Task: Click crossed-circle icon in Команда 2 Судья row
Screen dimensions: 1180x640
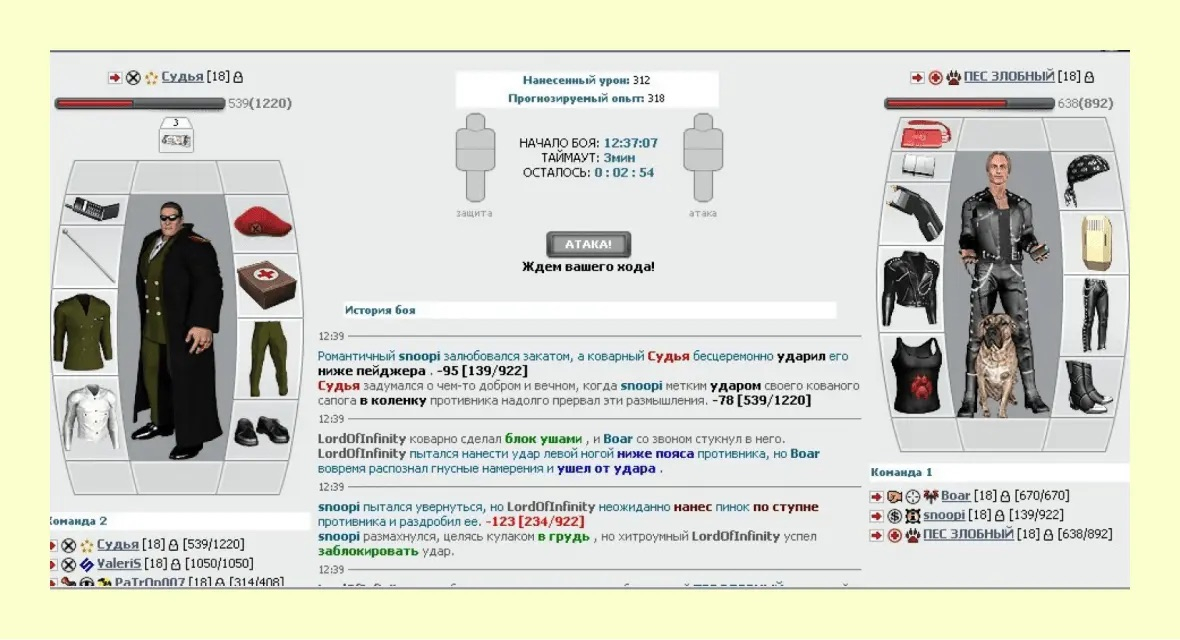Action: 68,544
